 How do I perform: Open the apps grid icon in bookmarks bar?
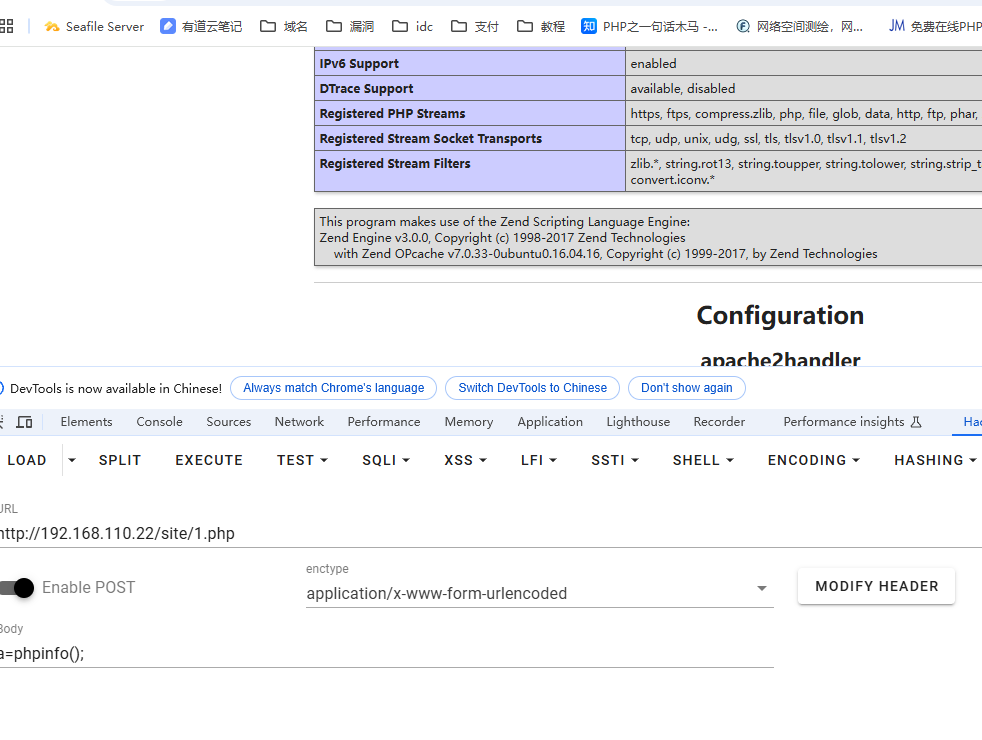7,26
